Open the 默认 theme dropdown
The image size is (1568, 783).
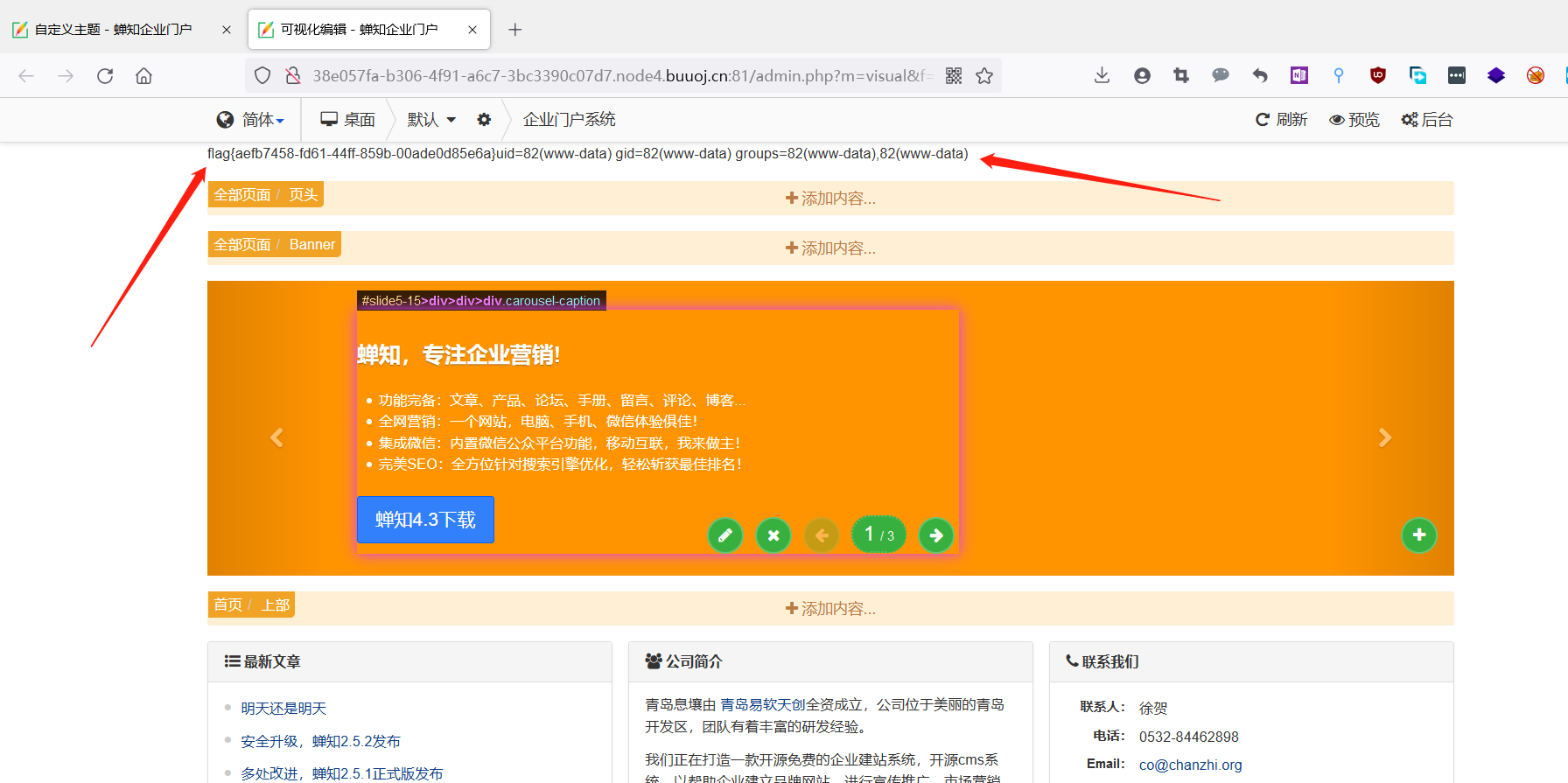(431, 120)
